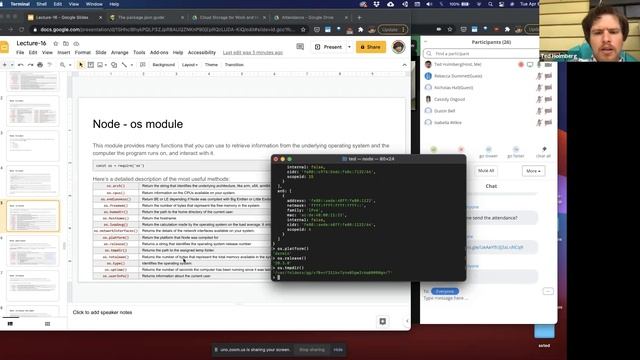Viewport: 640px width, 360px height.
Task: Switch to grid view icon in filmstrip footer
Action: point(47,324)
